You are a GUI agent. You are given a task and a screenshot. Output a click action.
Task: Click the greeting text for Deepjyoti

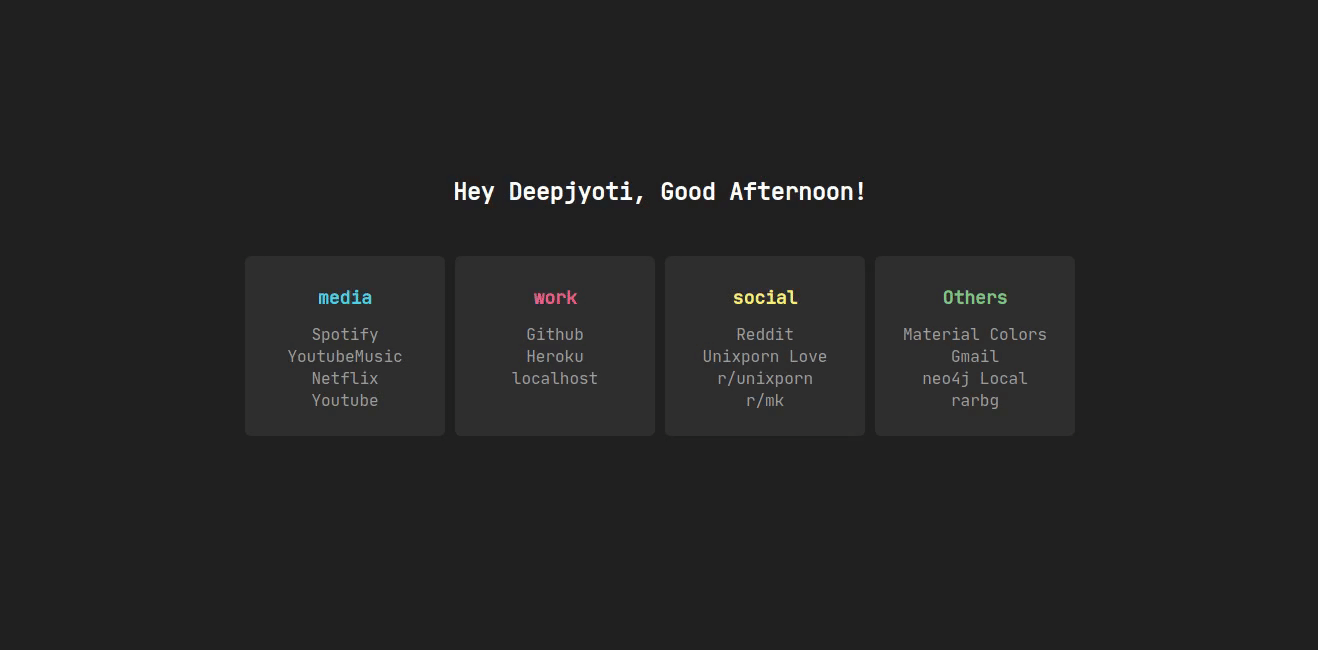click(659, 191)
